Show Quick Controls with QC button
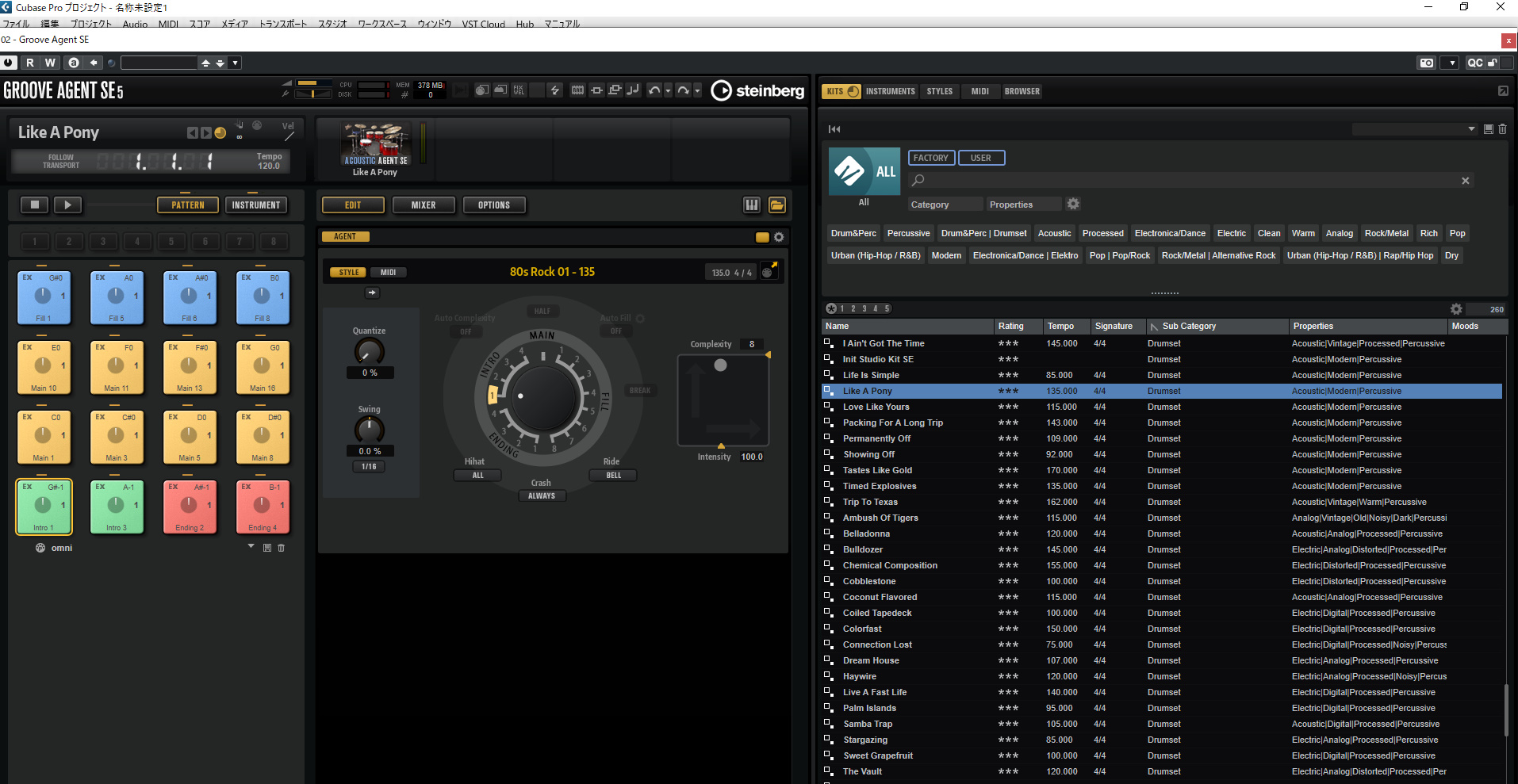 (1474, 63)
